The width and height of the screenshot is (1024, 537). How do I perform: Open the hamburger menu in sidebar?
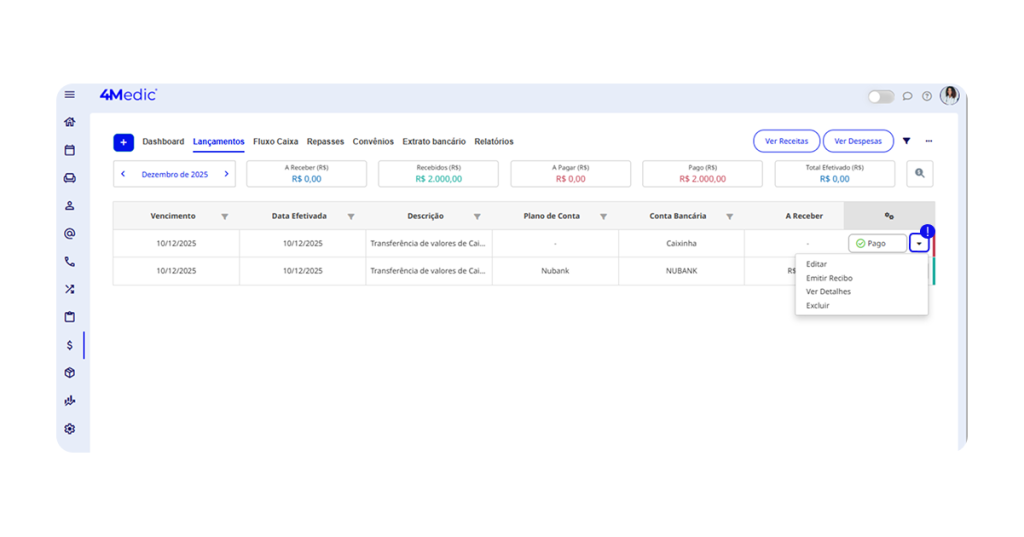(70, 95)
